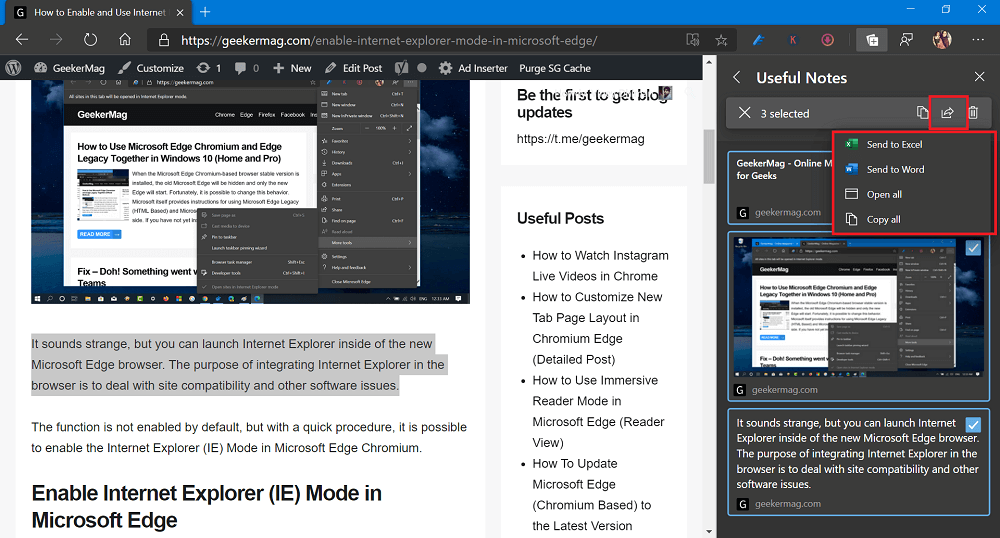Copy selected collection items
This screenshot has height=538, width=1000.
tap(922, 112)
